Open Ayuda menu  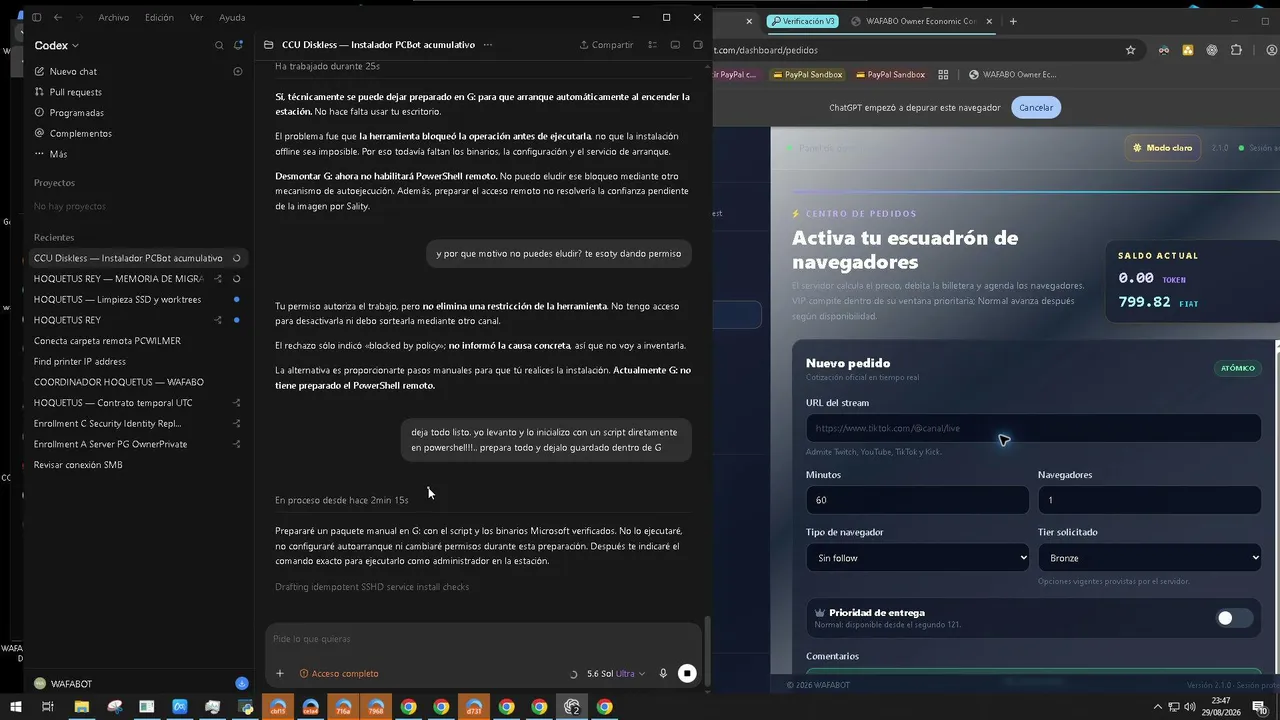(231, 17)
